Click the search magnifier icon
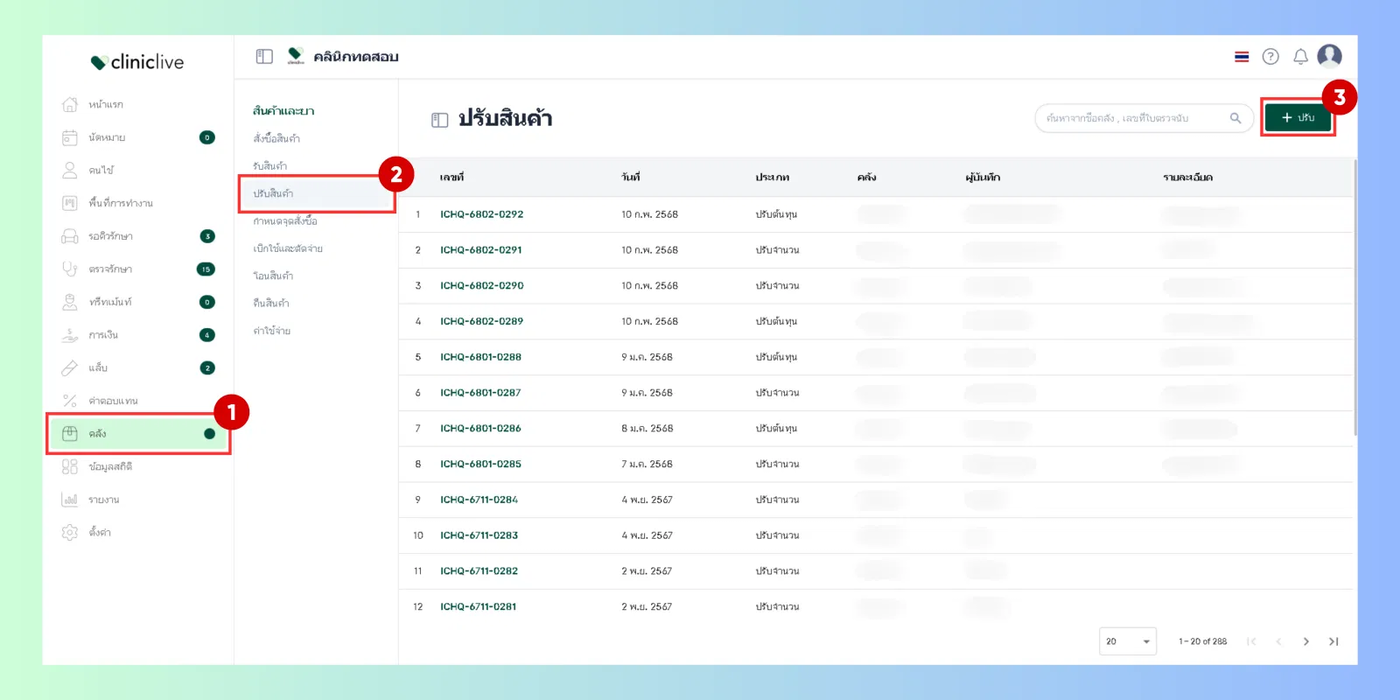 click(1235, 118)
